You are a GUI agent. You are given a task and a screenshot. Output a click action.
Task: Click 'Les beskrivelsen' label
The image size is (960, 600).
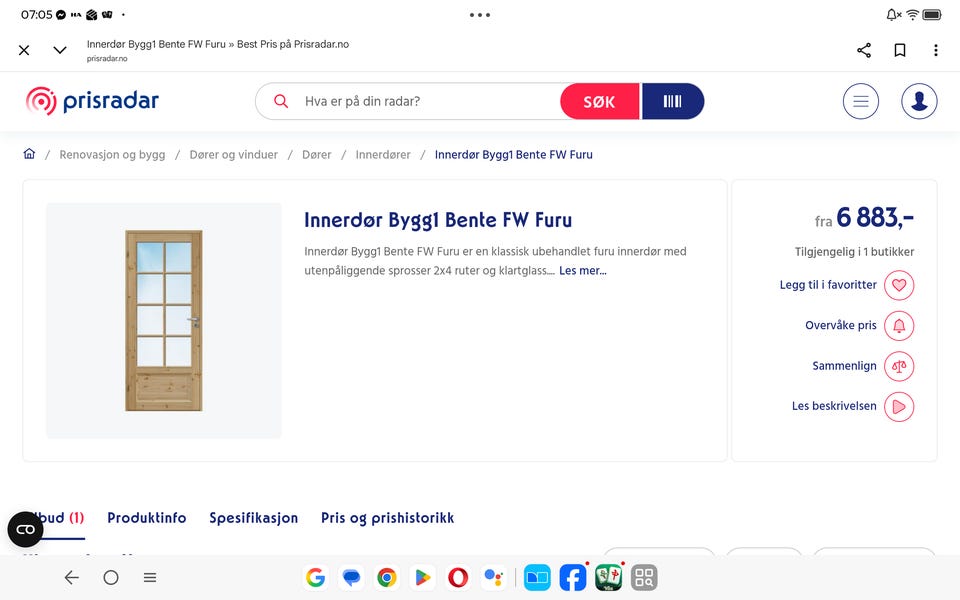[834, 406]
